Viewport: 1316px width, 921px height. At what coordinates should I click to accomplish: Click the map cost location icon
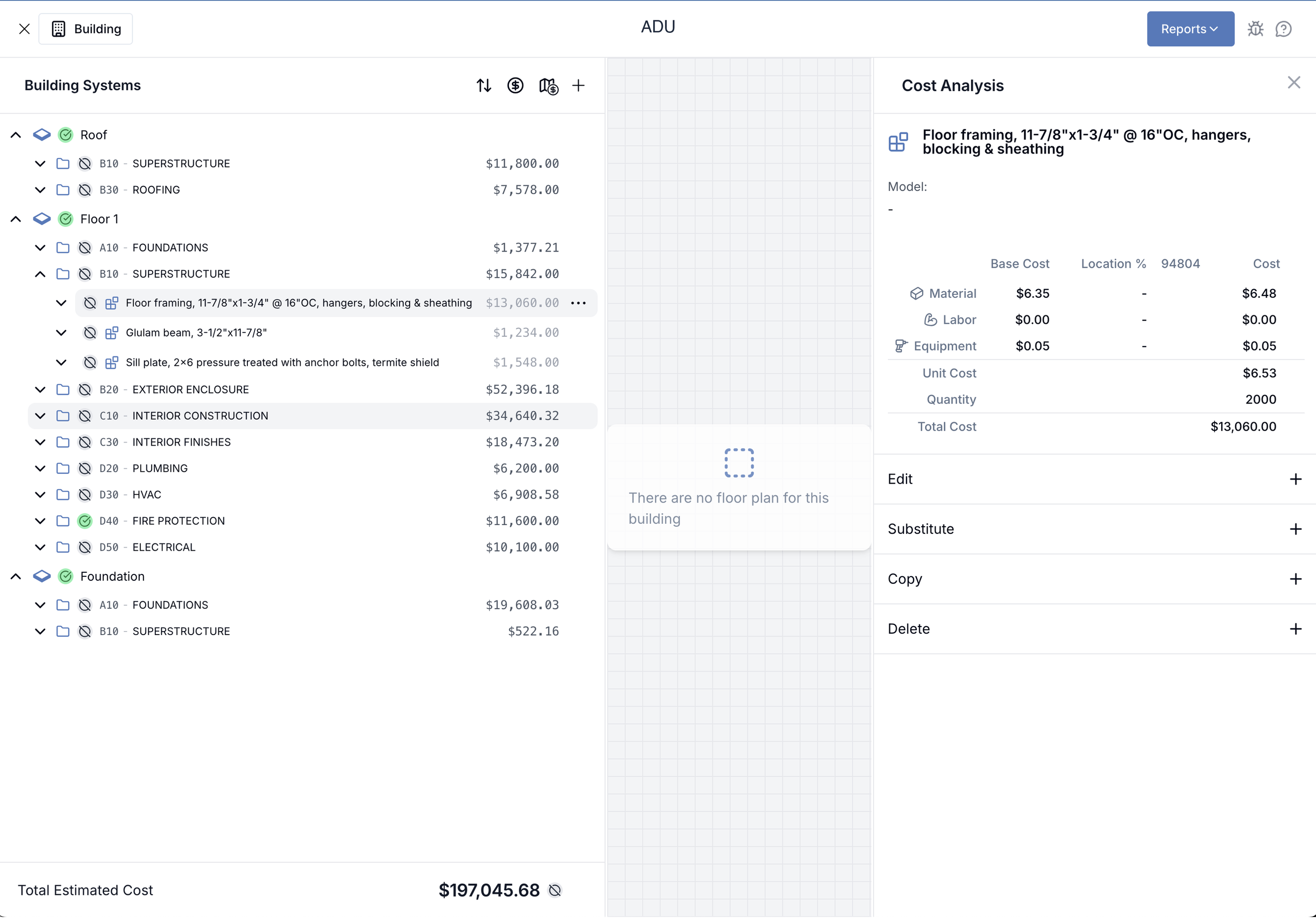[x=548, y=86]
